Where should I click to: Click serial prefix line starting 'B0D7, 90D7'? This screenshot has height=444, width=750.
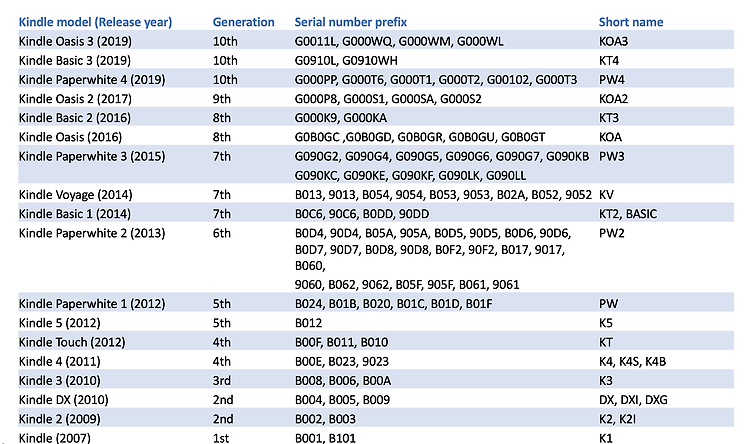430,249
